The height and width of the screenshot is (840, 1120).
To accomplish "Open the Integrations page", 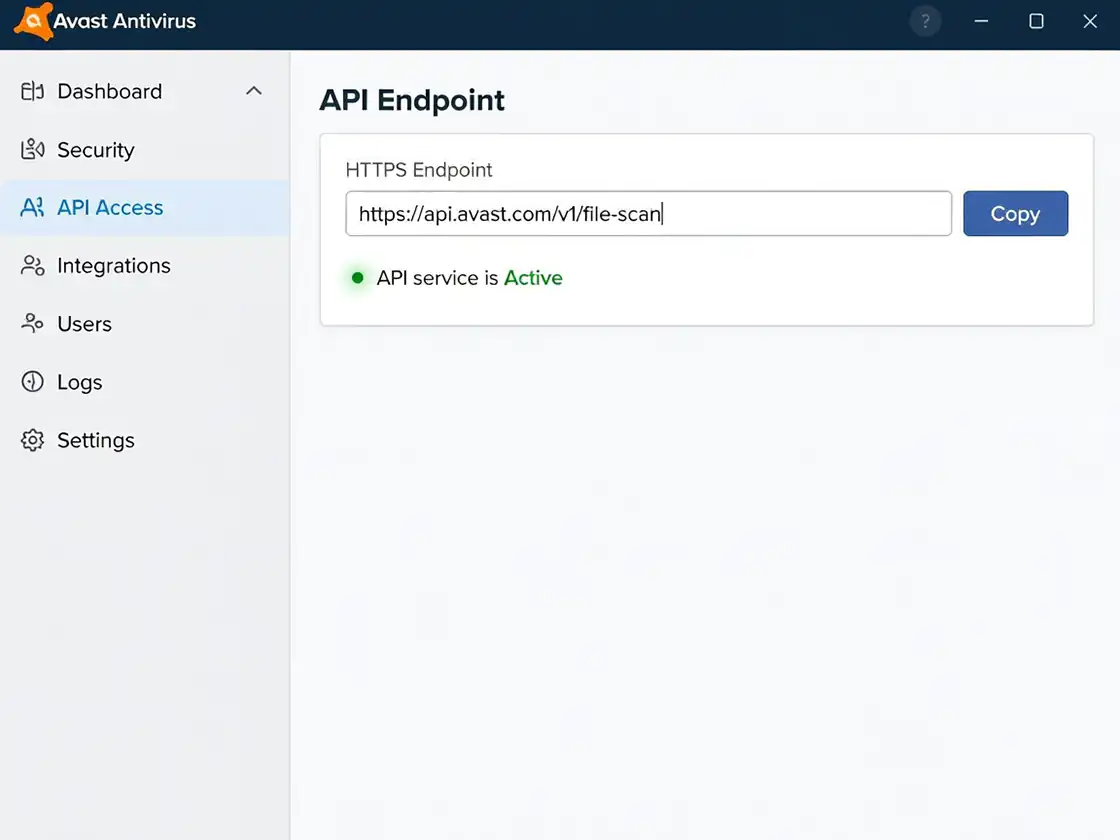I will click(145, 266).
